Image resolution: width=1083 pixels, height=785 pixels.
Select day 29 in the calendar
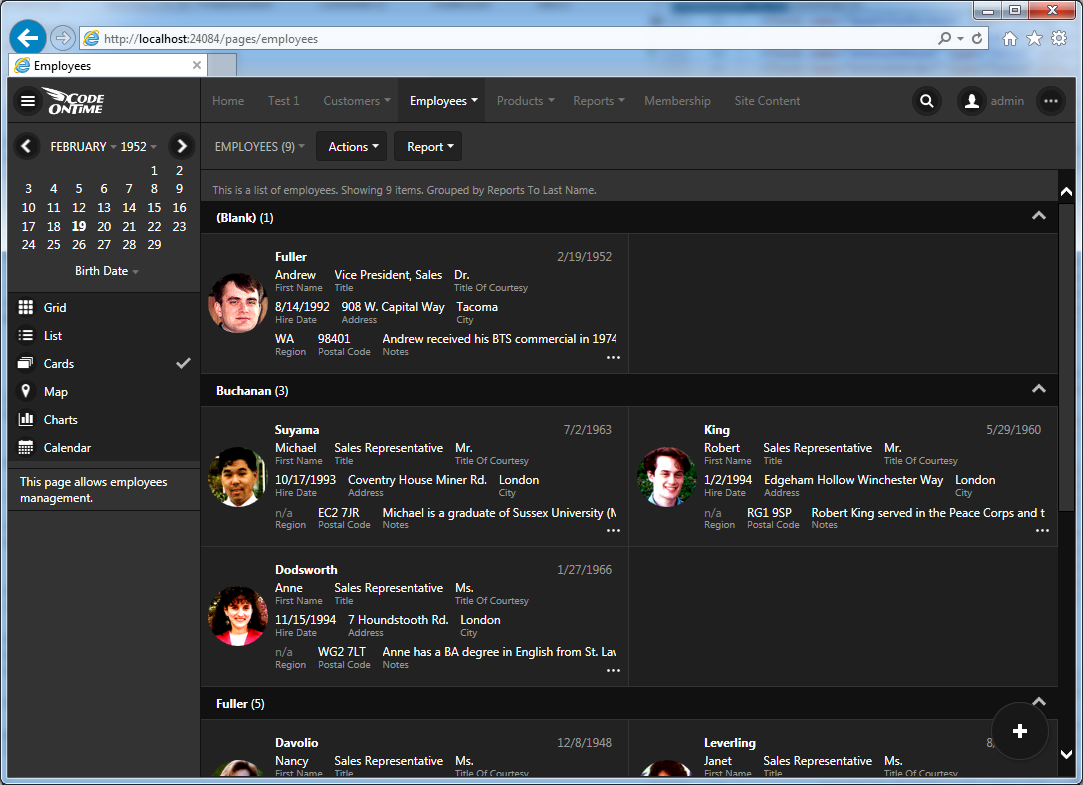(154, 244)
